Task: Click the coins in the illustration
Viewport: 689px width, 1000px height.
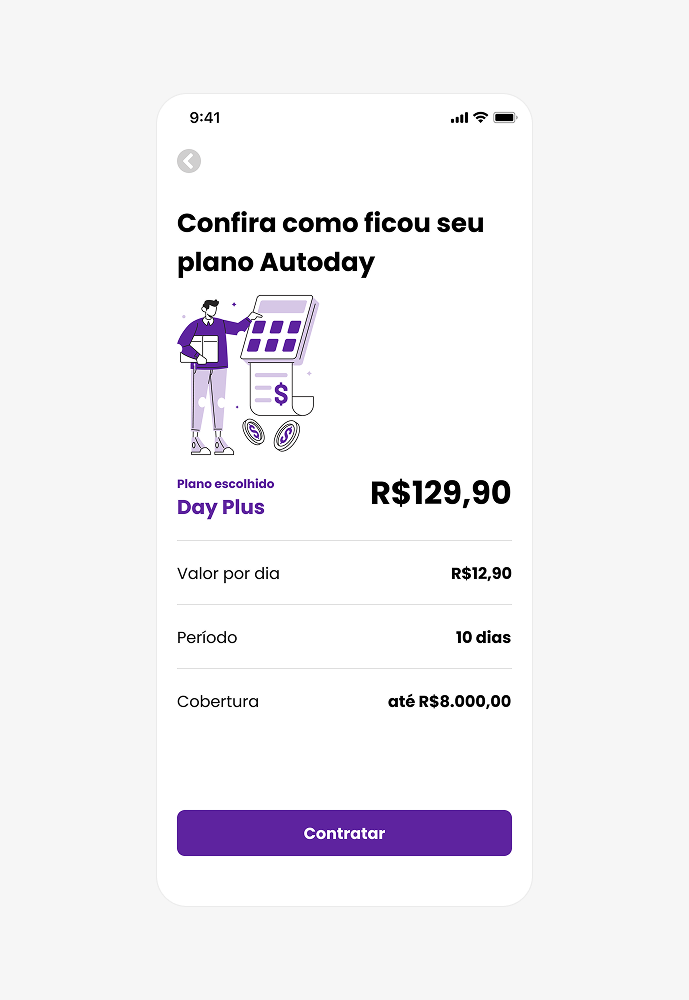Action: pyautogui.click(x=271, y=434)
